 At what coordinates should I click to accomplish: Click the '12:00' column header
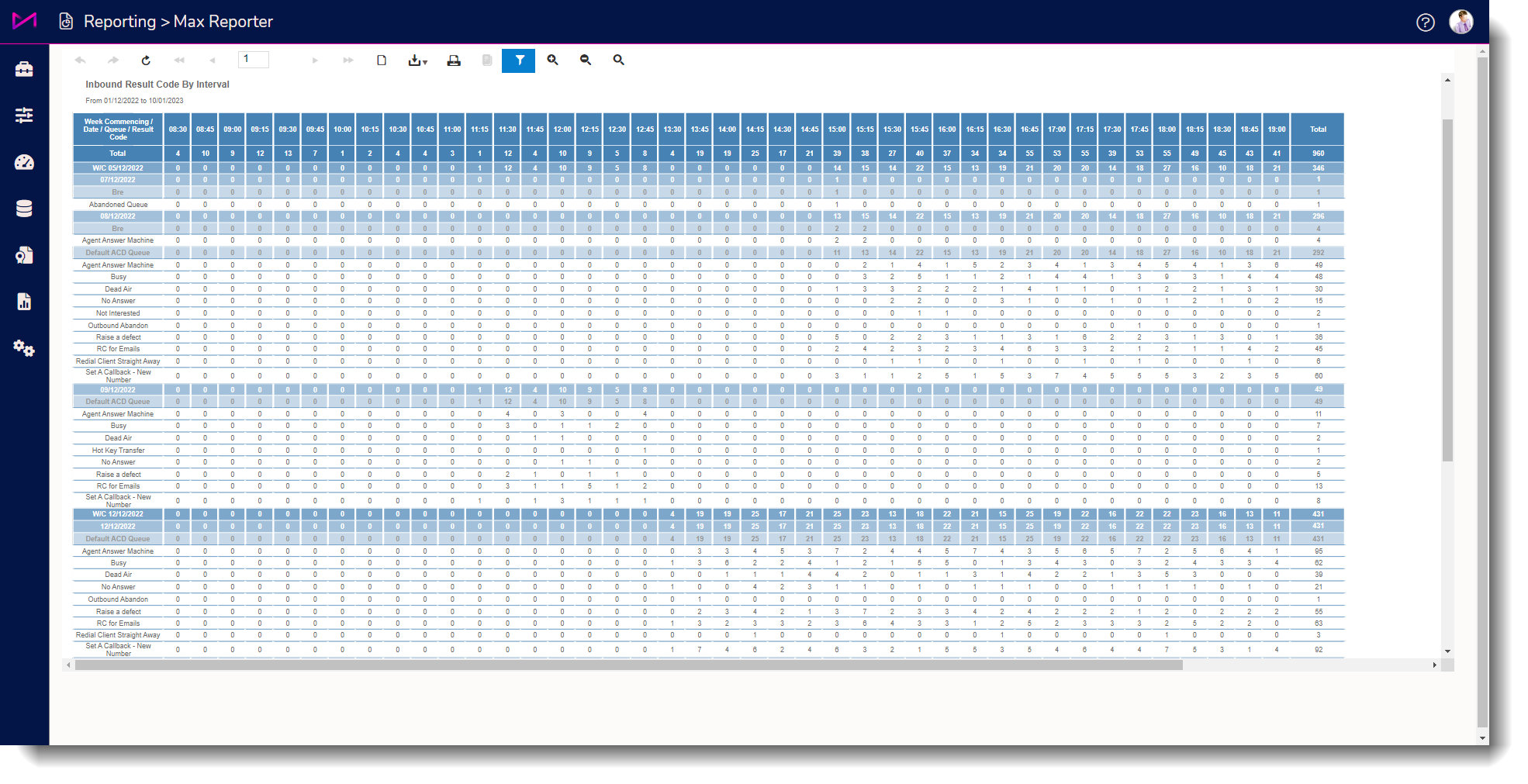pyautogui.click(x=562, y=130)
